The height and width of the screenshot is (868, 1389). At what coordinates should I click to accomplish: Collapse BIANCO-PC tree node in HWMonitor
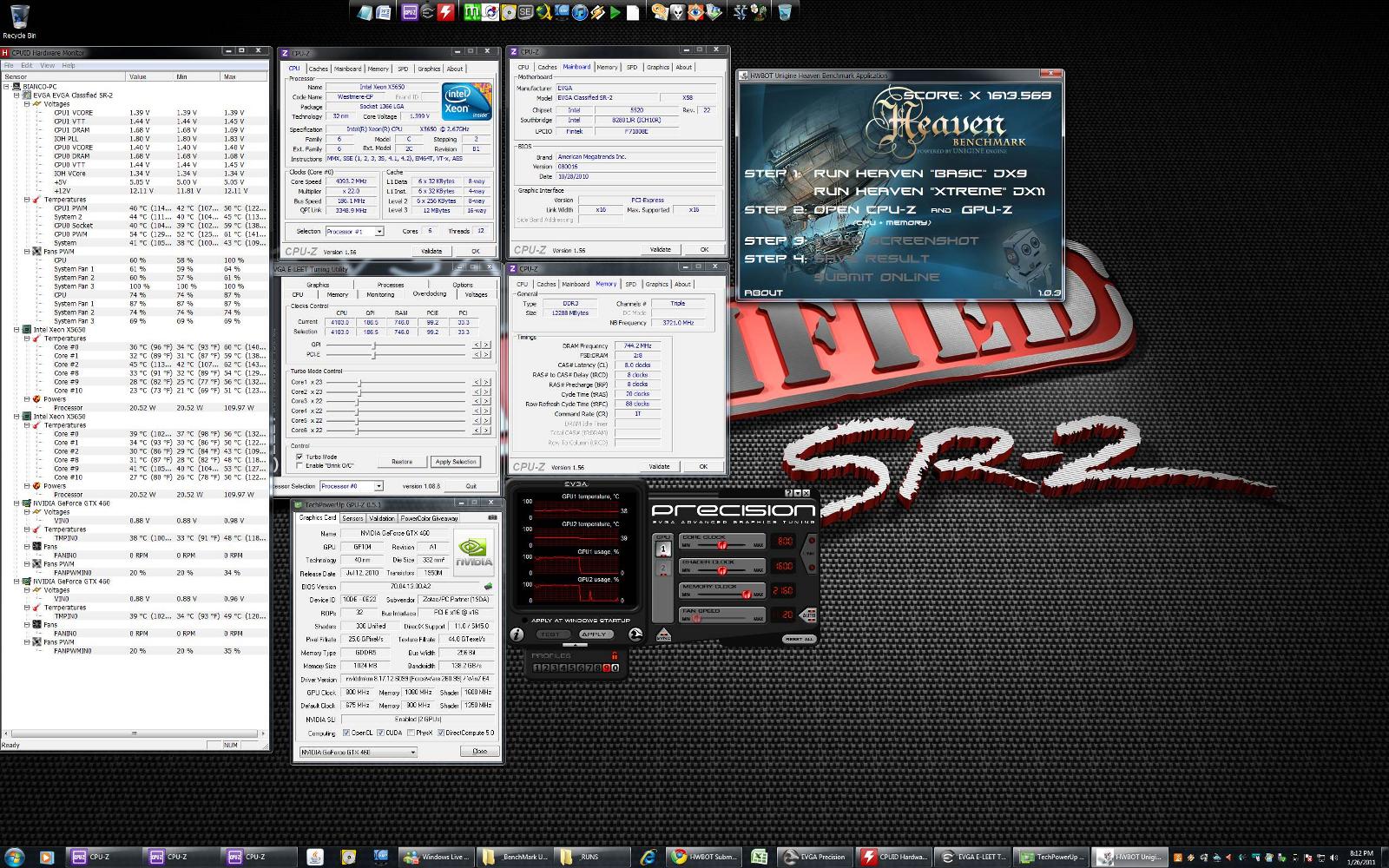[6, 87]
